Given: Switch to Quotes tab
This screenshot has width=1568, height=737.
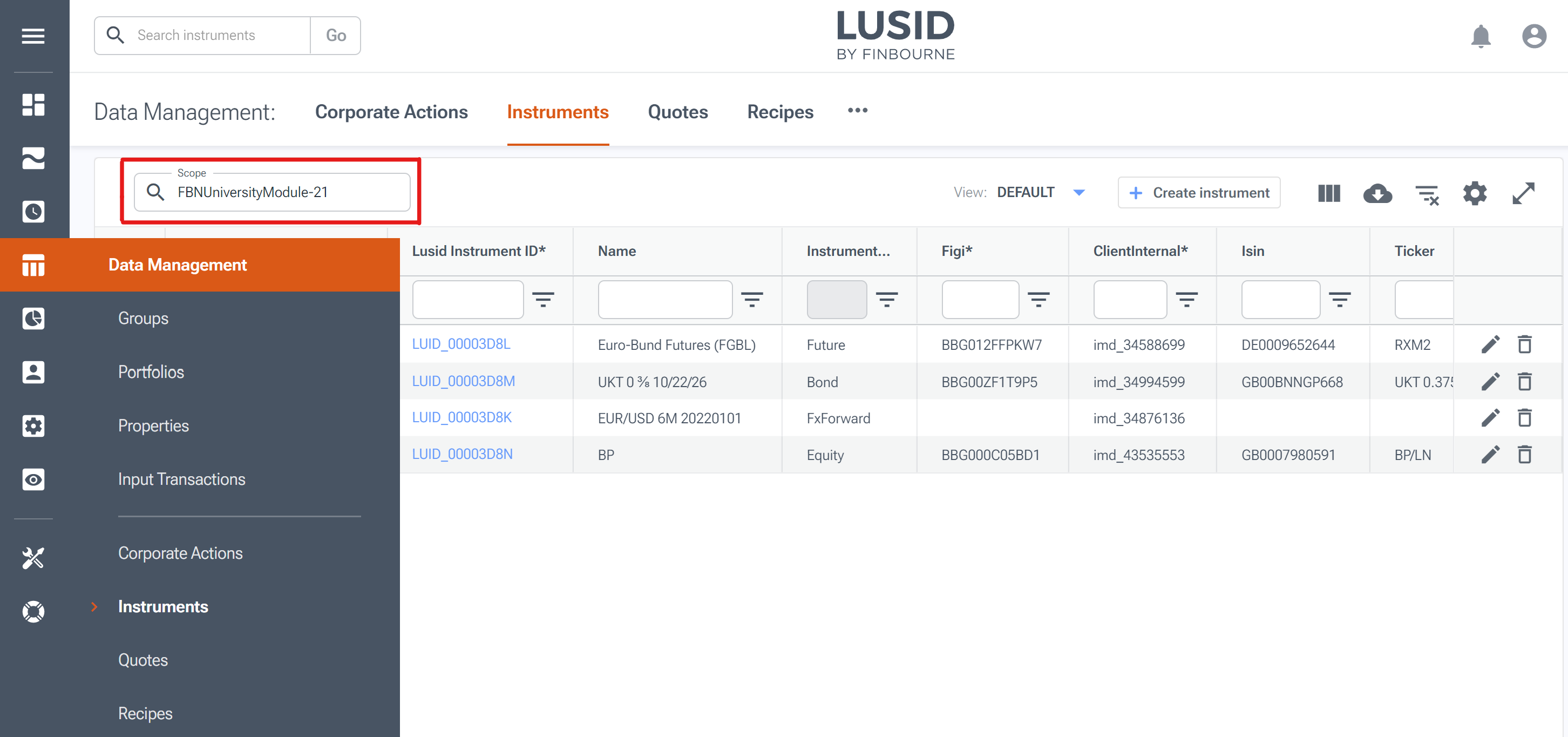Looking at the screenshot, I should point(677,112).
